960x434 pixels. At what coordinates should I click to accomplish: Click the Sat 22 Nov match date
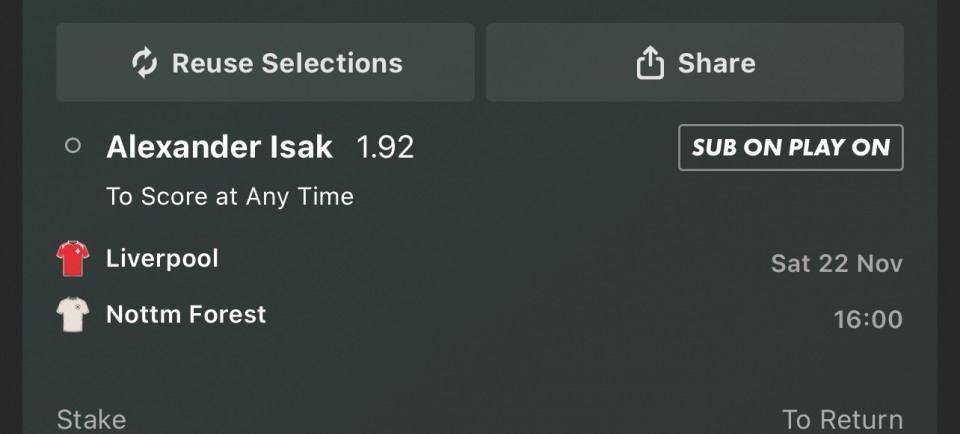coord(836,264)
